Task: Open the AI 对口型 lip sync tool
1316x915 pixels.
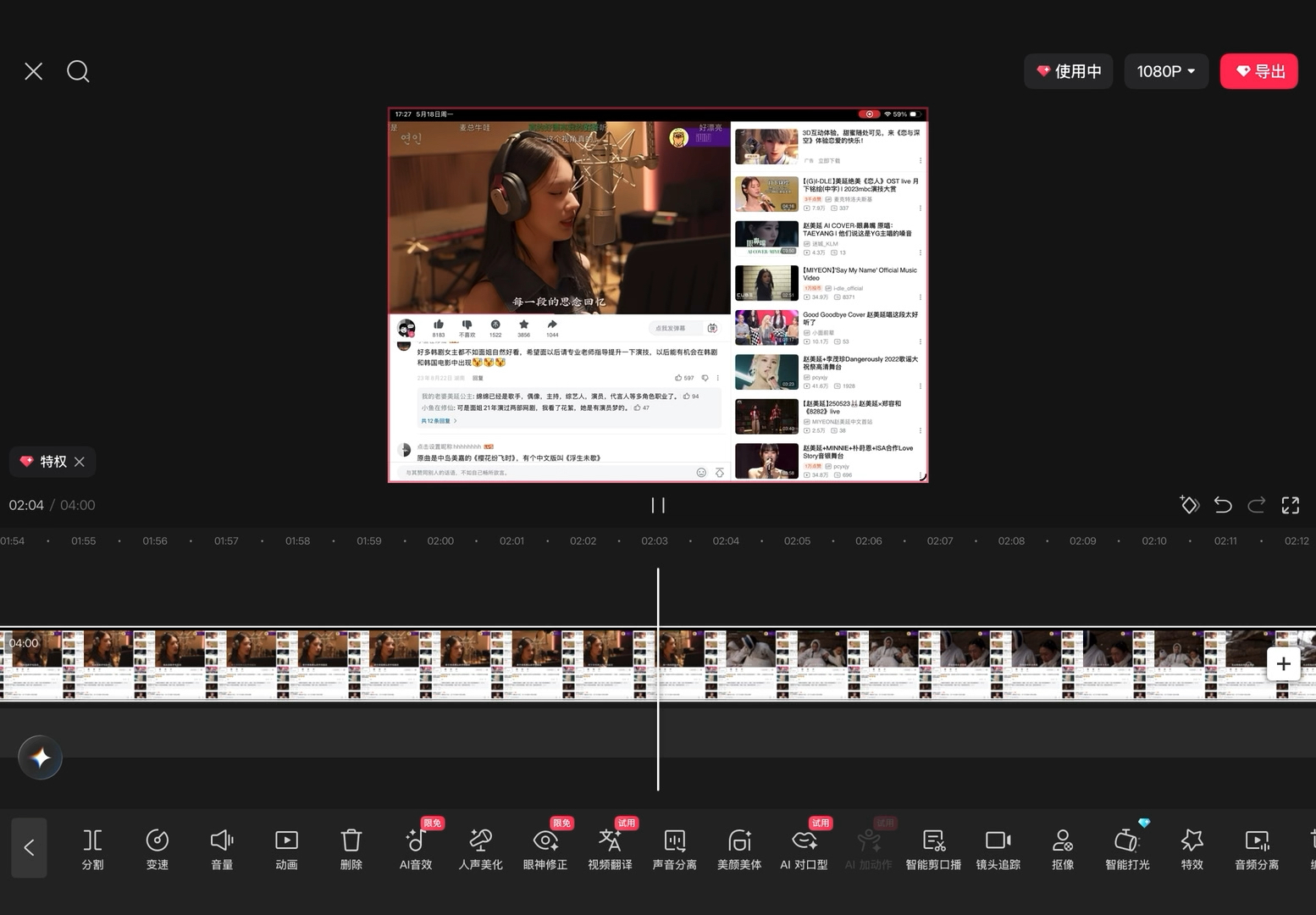Action: point(804,849)
